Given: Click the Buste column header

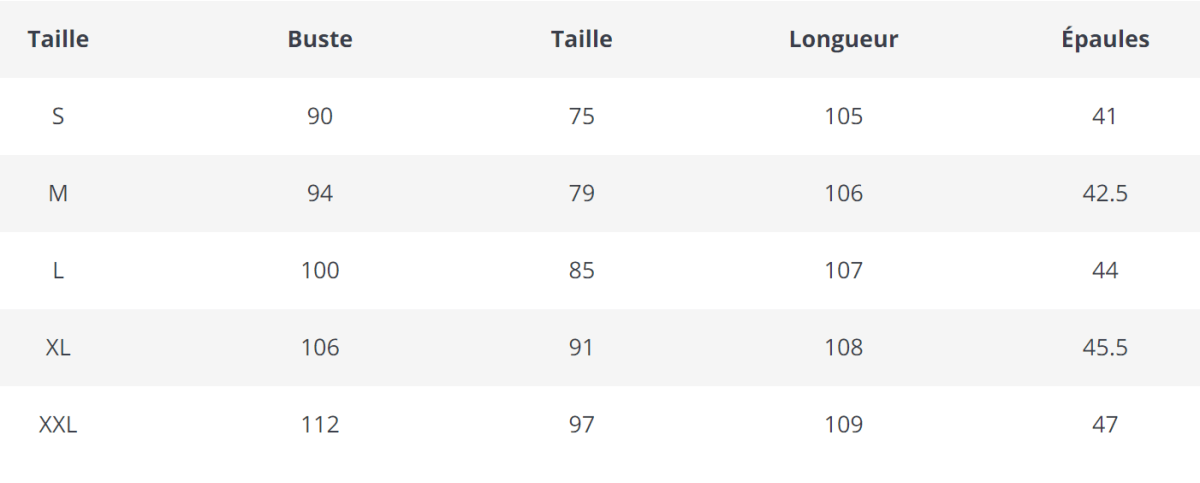Looking at the screenshot, I should (320, 40).
